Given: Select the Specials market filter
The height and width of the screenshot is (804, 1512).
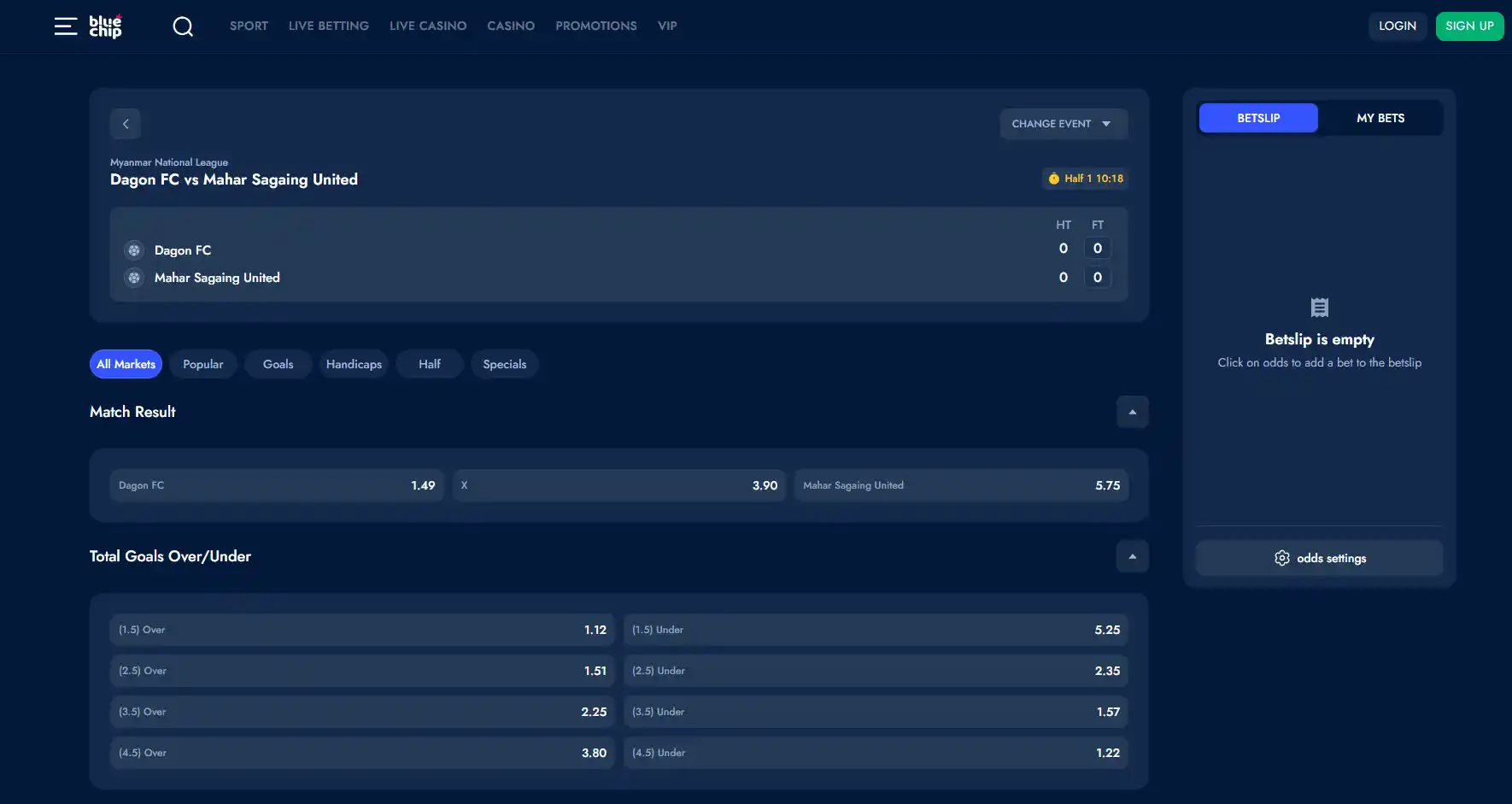Looking at the screenshot, I should point(505,364).
